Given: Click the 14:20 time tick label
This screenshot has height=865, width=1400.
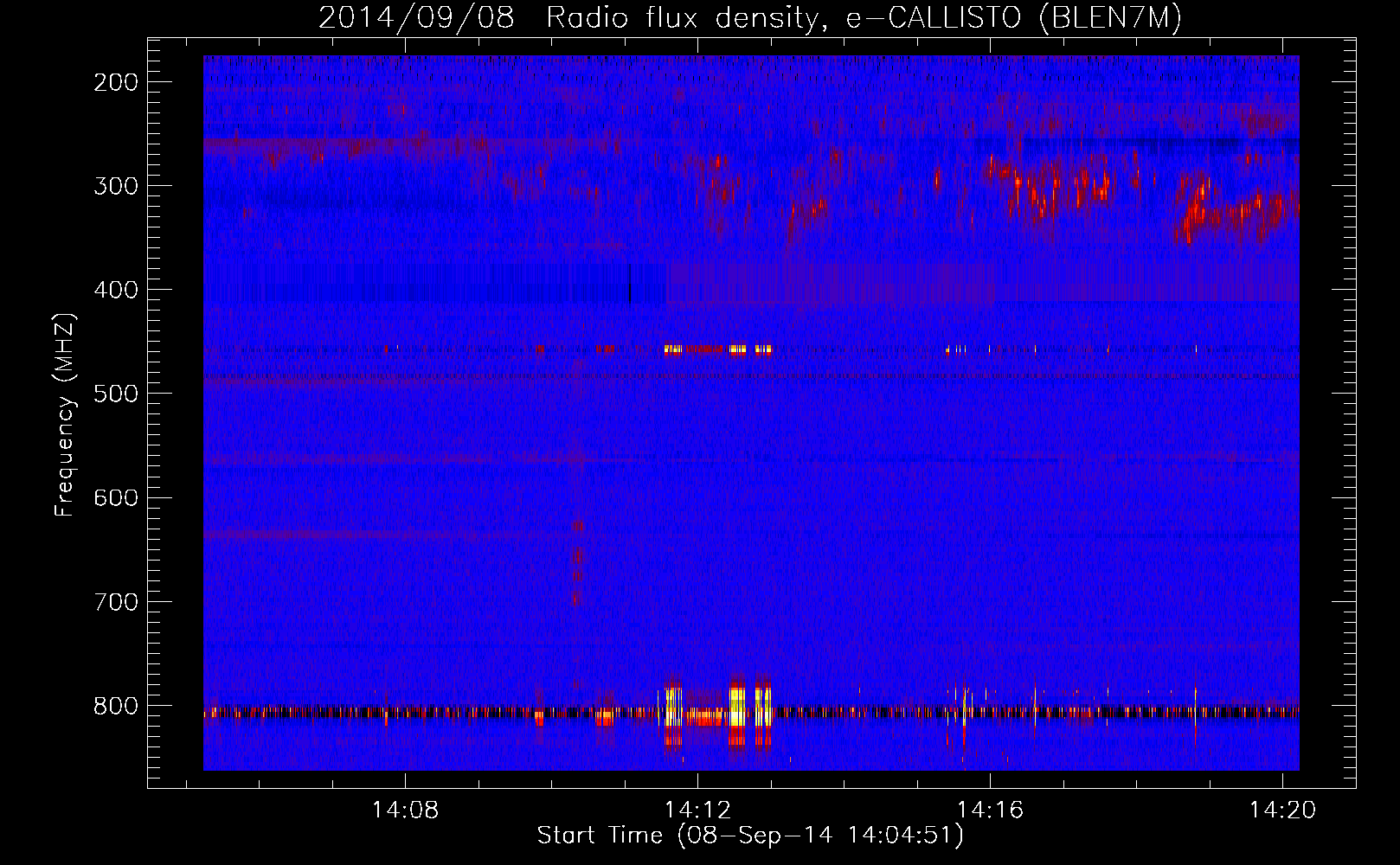Looking at the screenshot, I should click(1282, 810).
